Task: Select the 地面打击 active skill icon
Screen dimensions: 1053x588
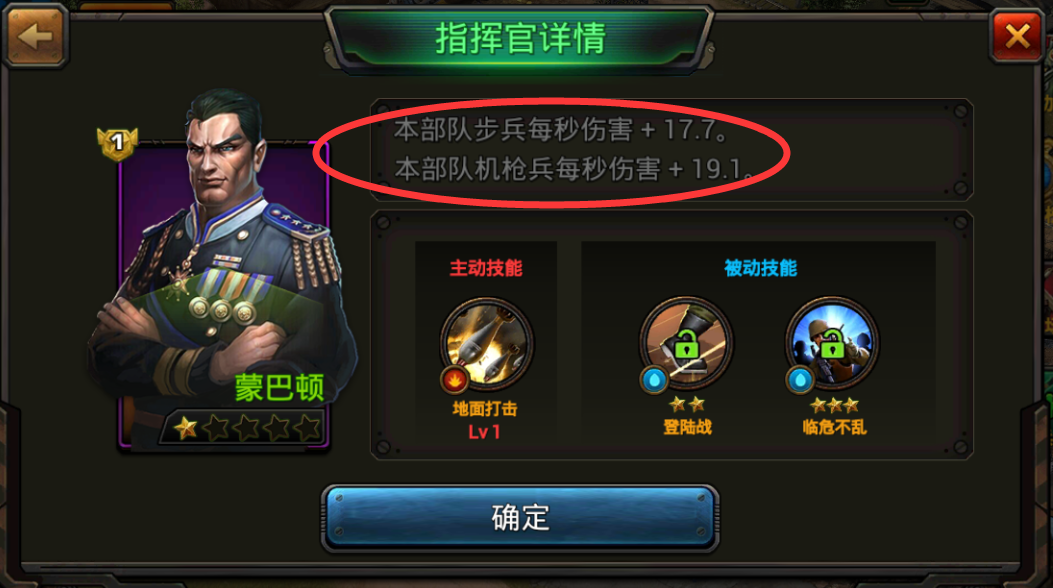Action: pos(487,344)
